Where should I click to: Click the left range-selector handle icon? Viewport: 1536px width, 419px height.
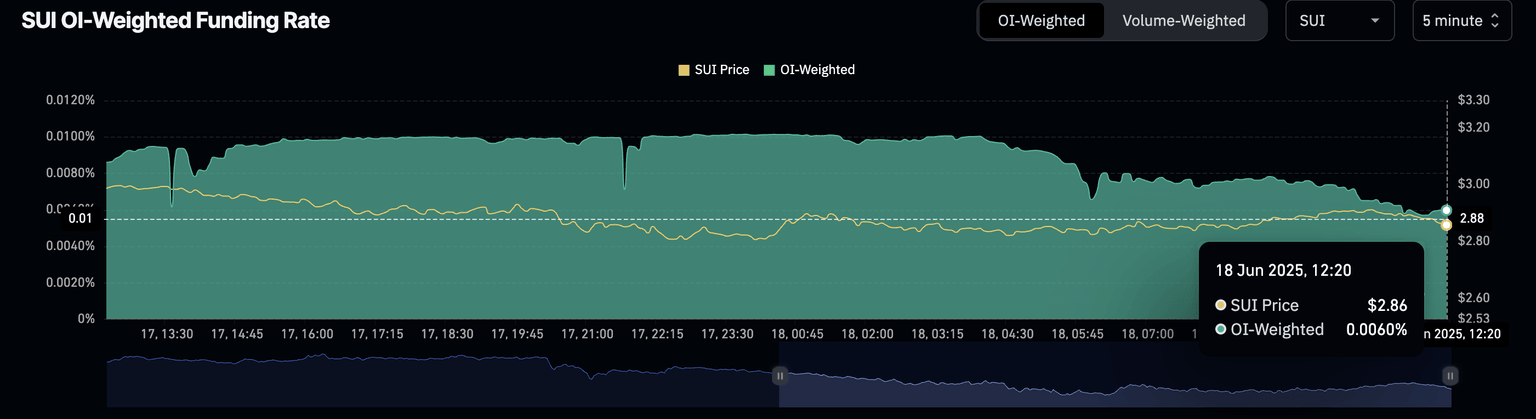click(779, 376)
